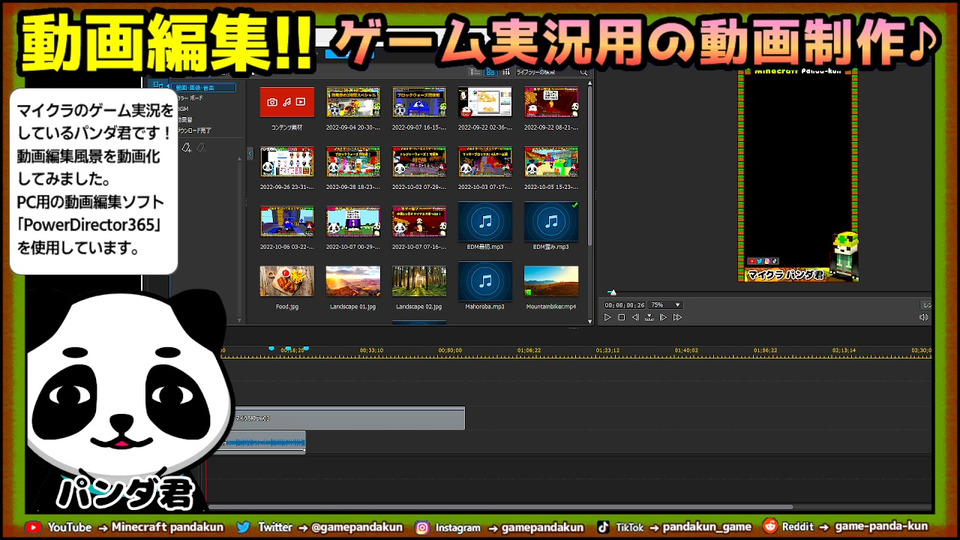Click timeline ruler at 01;40;02
This screenshot has height=540, width=960.
686,351
